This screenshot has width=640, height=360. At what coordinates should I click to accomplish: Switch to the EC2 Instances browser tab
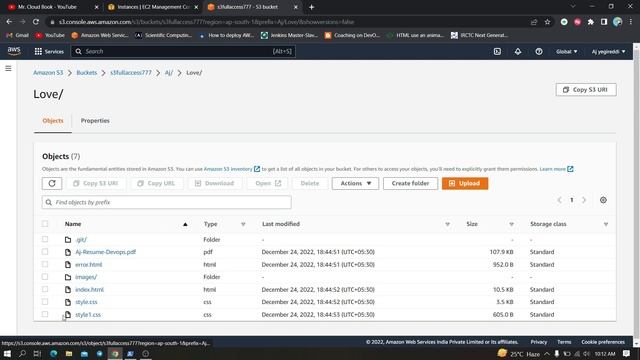point(153,7)
